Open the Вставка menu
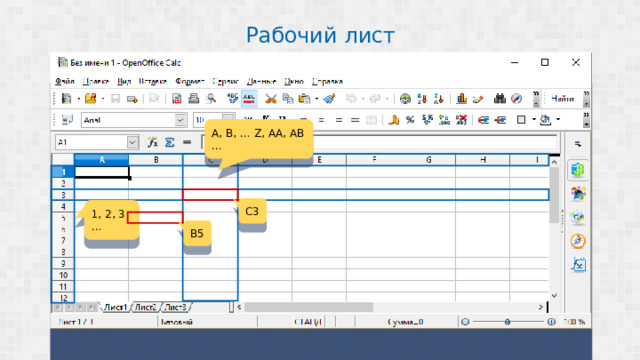 (x=153, y=81)
